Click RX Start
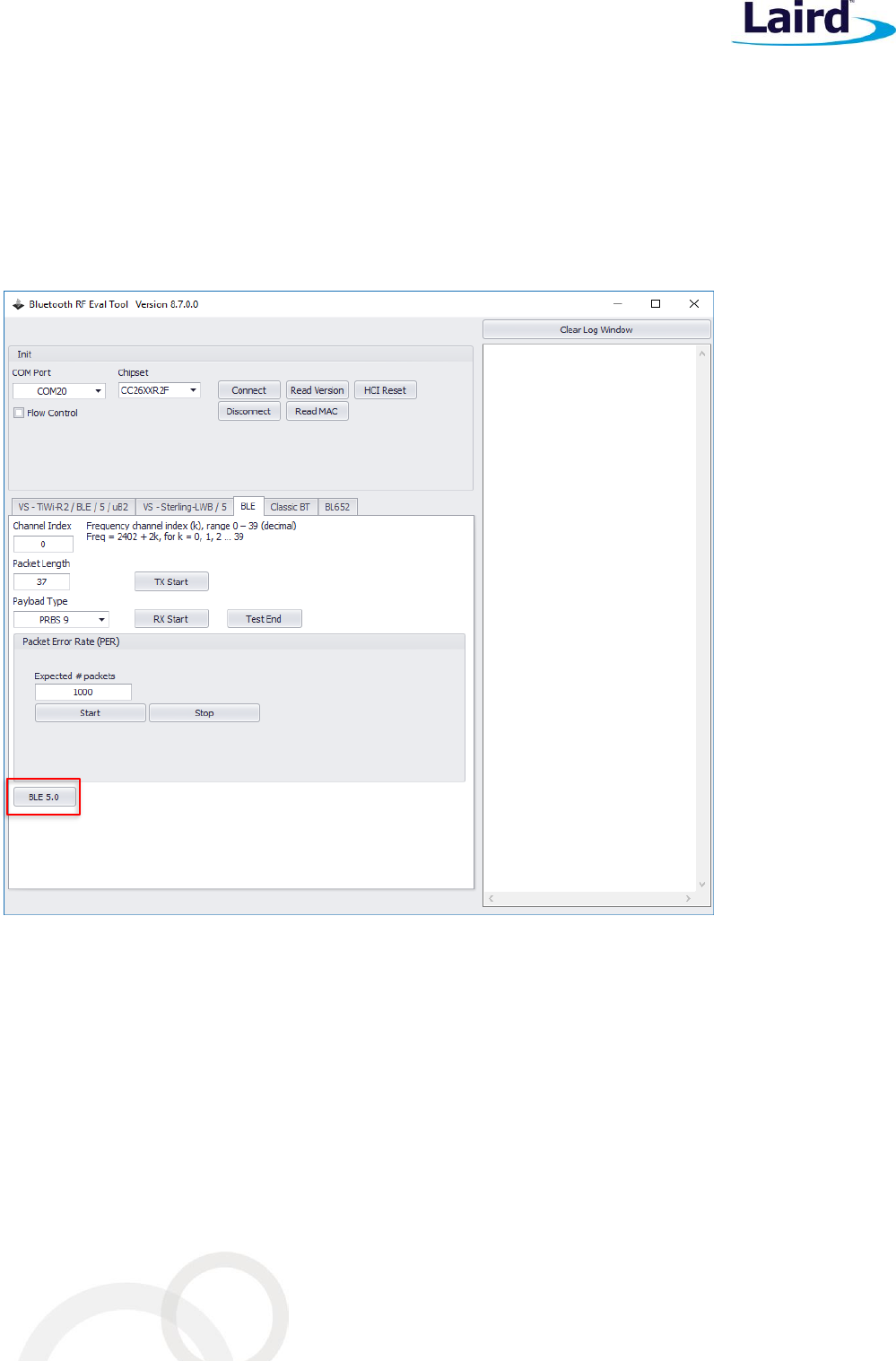This screenshot has width=896, height=1361. (x=171, y=619)
